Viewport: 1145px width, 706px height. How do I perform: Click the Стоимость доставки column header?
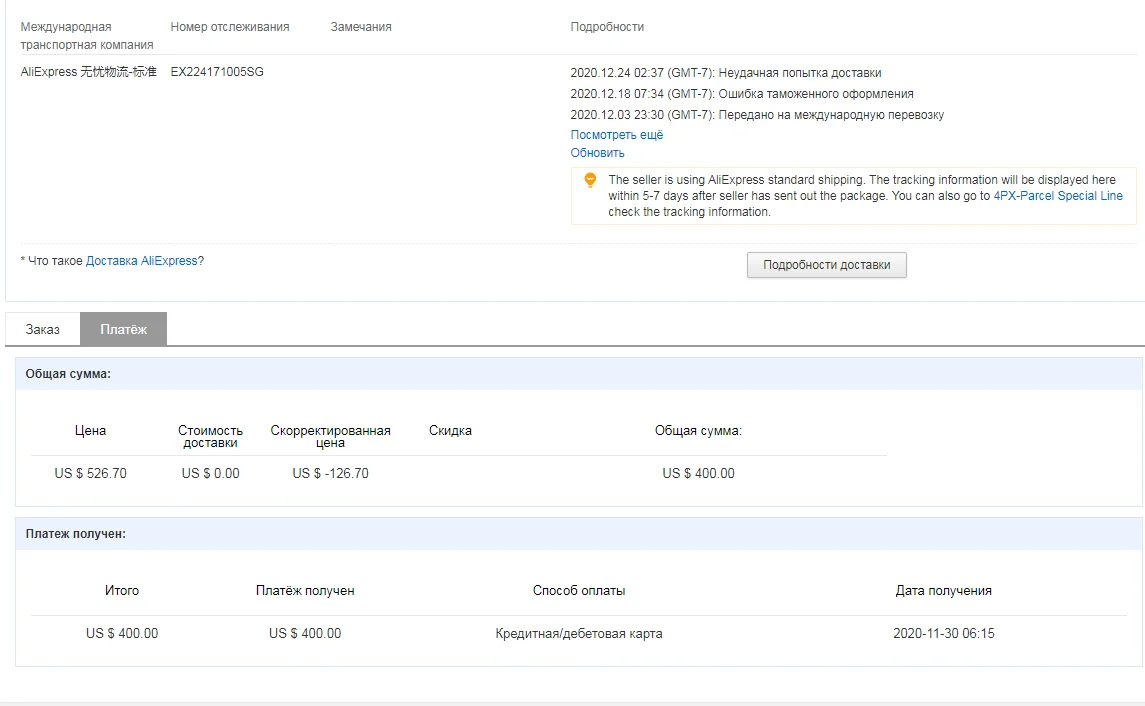(x=210, y=437)
